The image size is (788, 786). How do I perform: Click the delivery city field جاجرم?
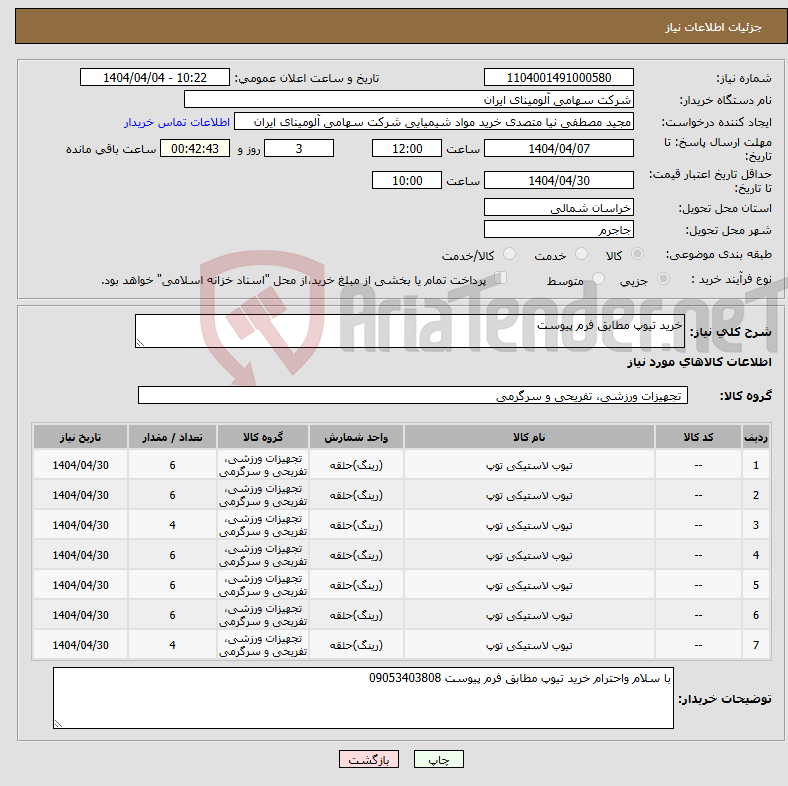pos(558,230)
